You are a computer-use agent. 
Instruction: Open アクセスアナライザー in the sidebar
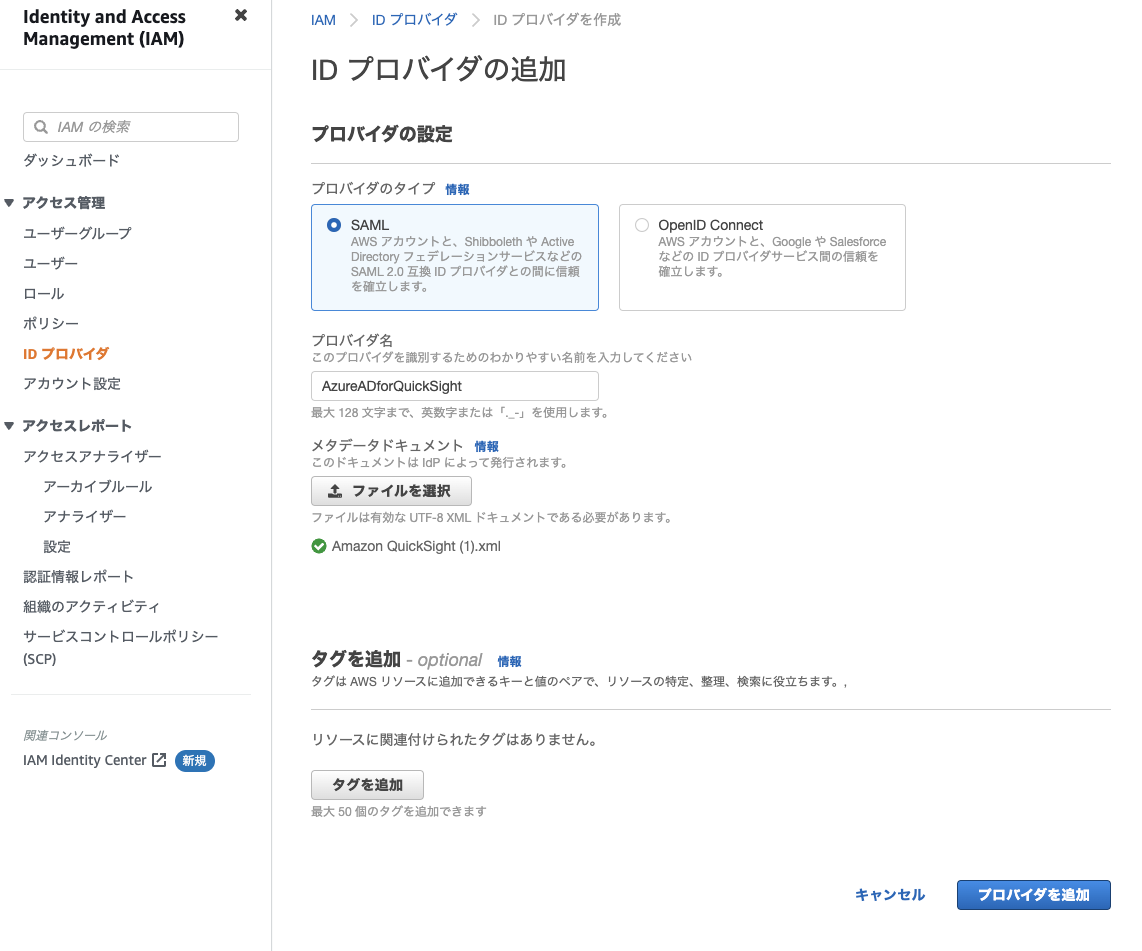92,457
